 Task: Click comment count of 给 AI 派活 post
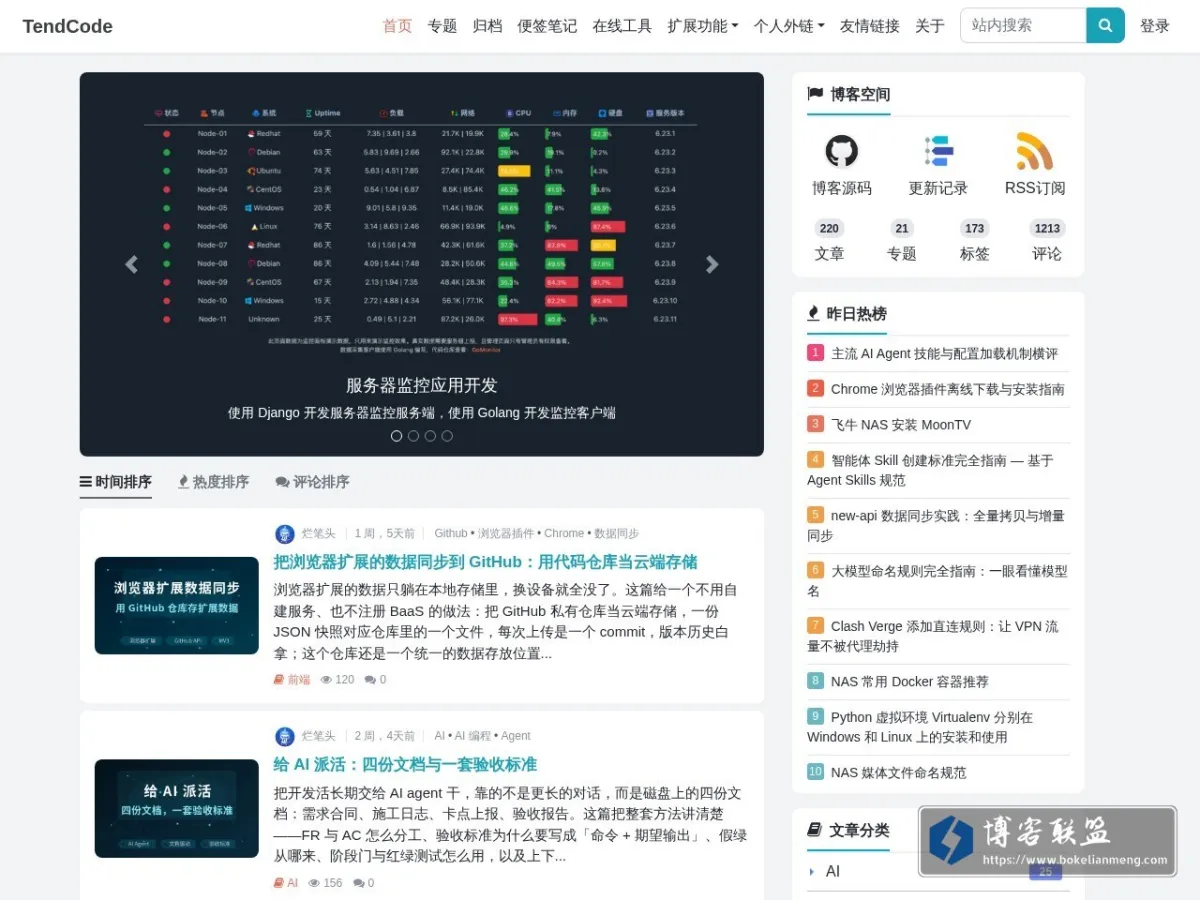coord(364,883)
